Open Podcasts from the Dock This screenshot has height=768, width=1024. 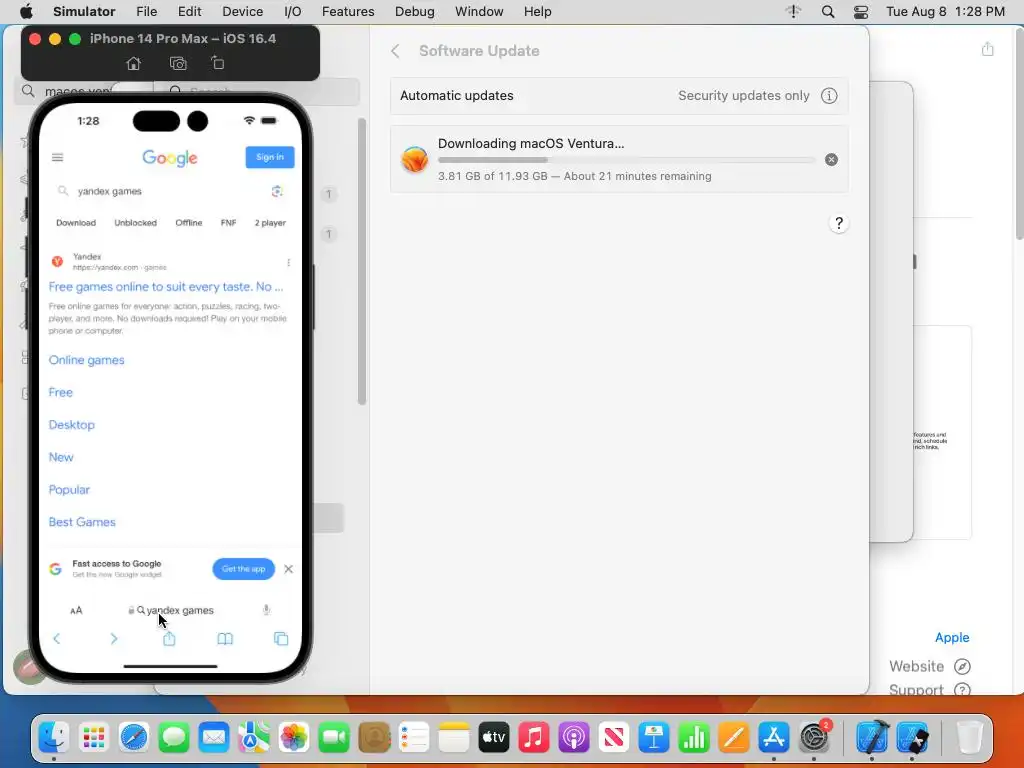coord(574,738)
